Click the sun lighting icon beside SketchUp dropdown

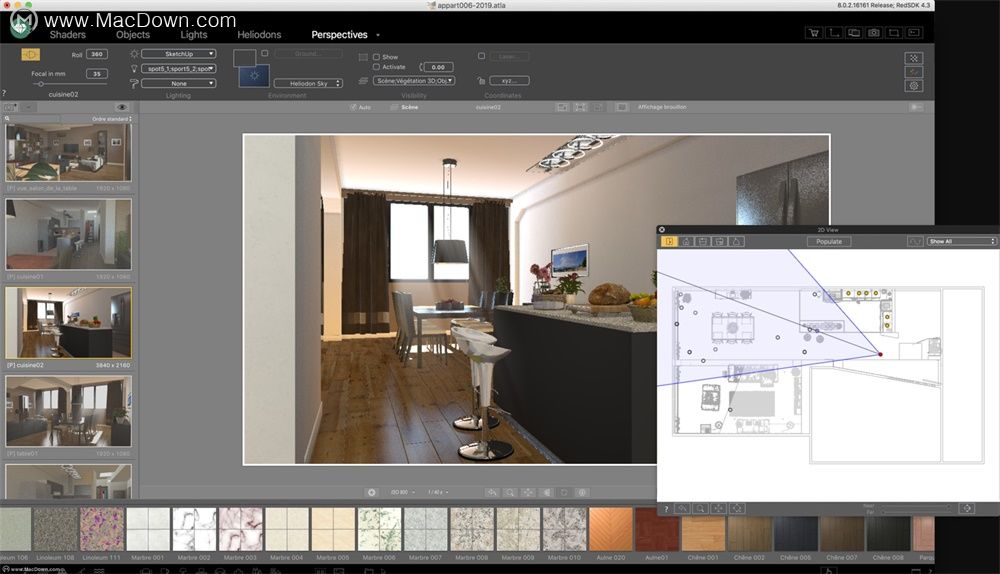[x=134, y=54]
